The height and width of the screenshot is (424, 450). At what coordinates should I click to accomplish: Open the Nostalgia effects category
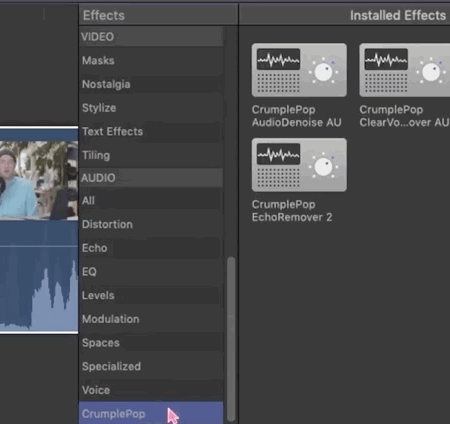(x=151, y=84)
